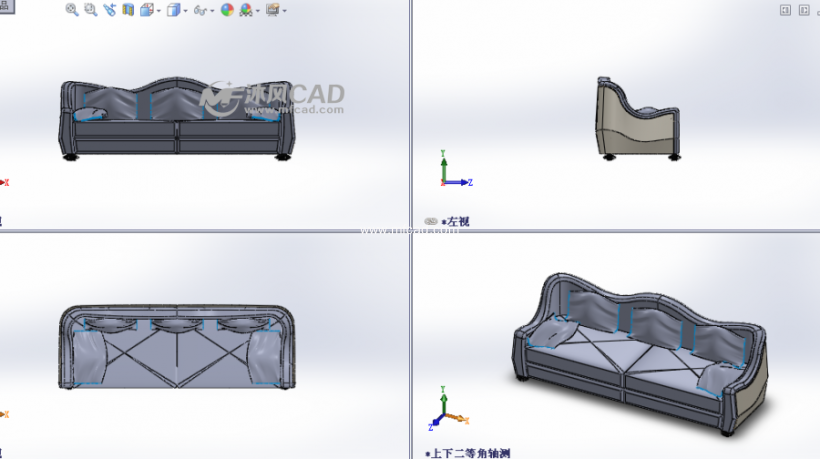Image resolution: width=820 pixels, height=459 pixels.
Task: Open the View Orientation cube icon
Action: tap(146, 9)
